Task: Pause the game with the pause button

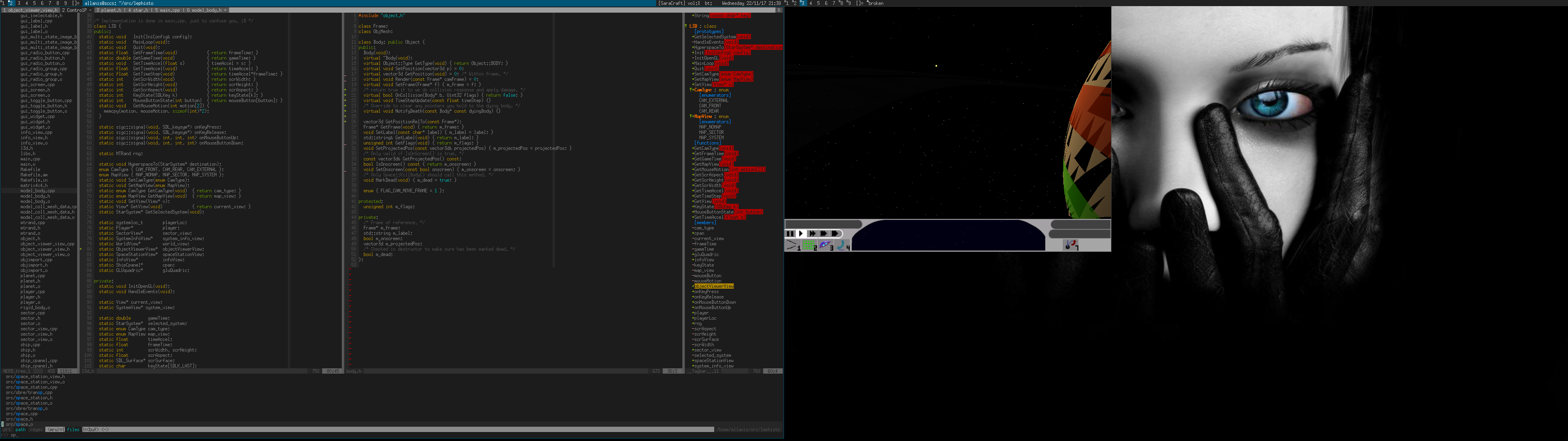Action: (790, 233)
